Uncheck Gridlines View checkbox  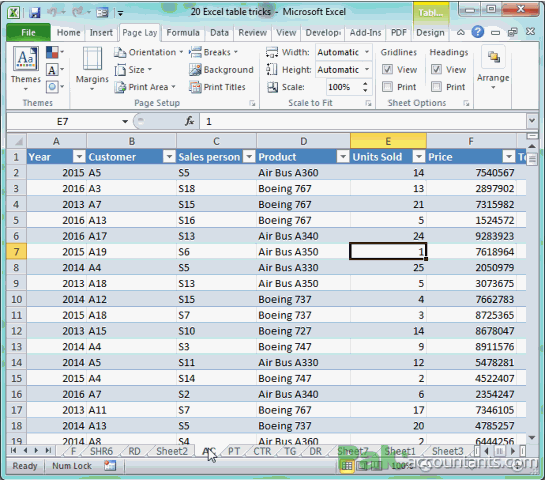tap(387, 70)
